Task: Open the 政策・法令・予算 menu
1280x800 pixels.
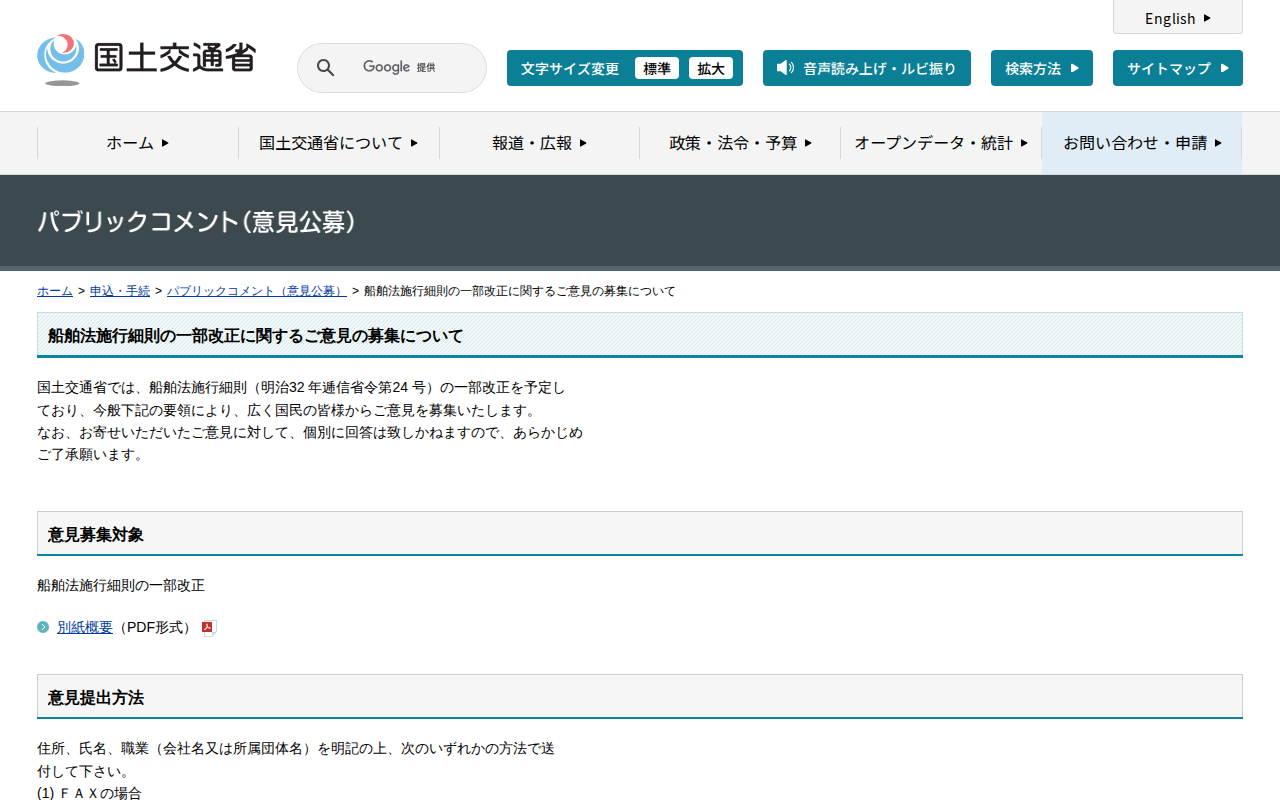Action: click(741, 143)
